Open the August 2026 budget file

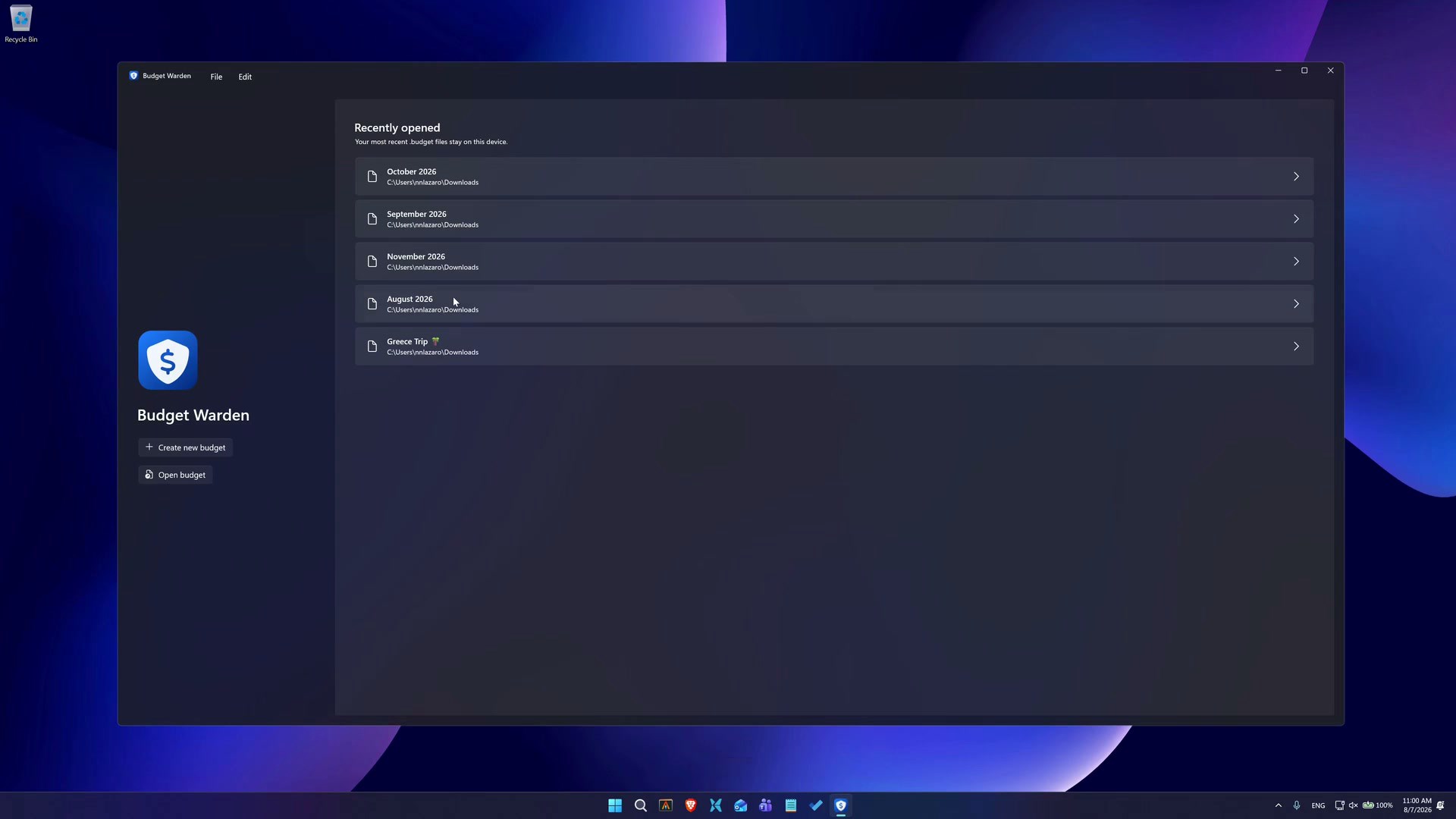click(x=834, y=304)
